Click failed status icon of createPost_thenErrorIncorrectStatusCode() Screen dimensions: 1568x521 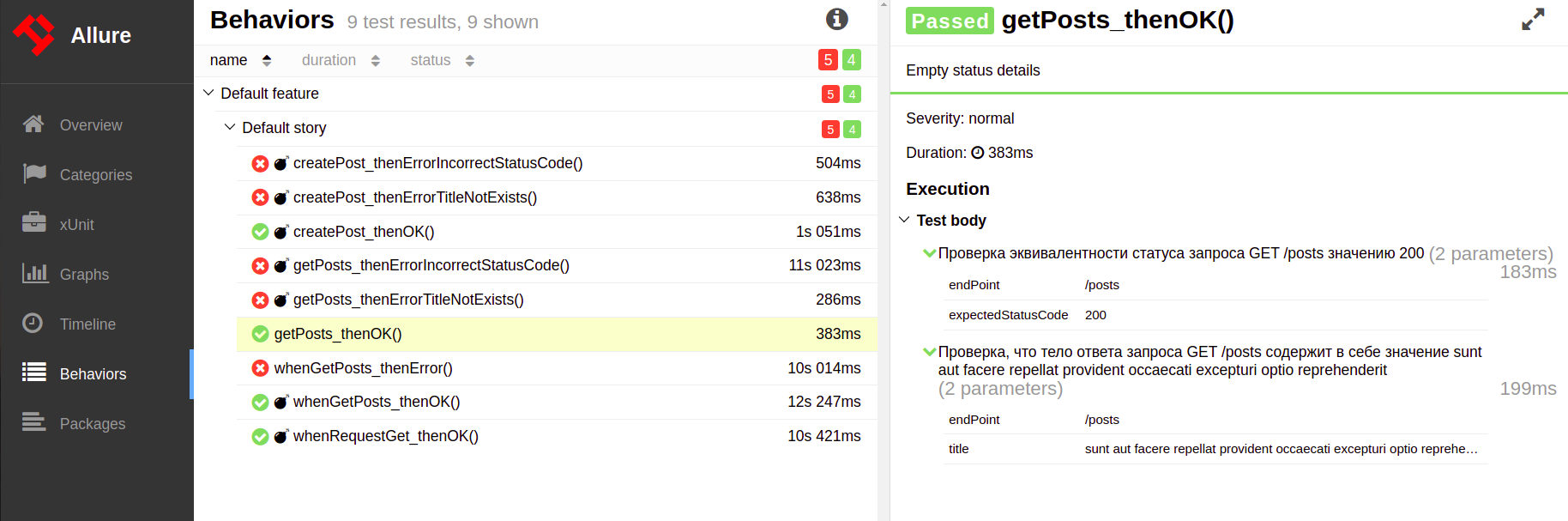pos(260,163)
